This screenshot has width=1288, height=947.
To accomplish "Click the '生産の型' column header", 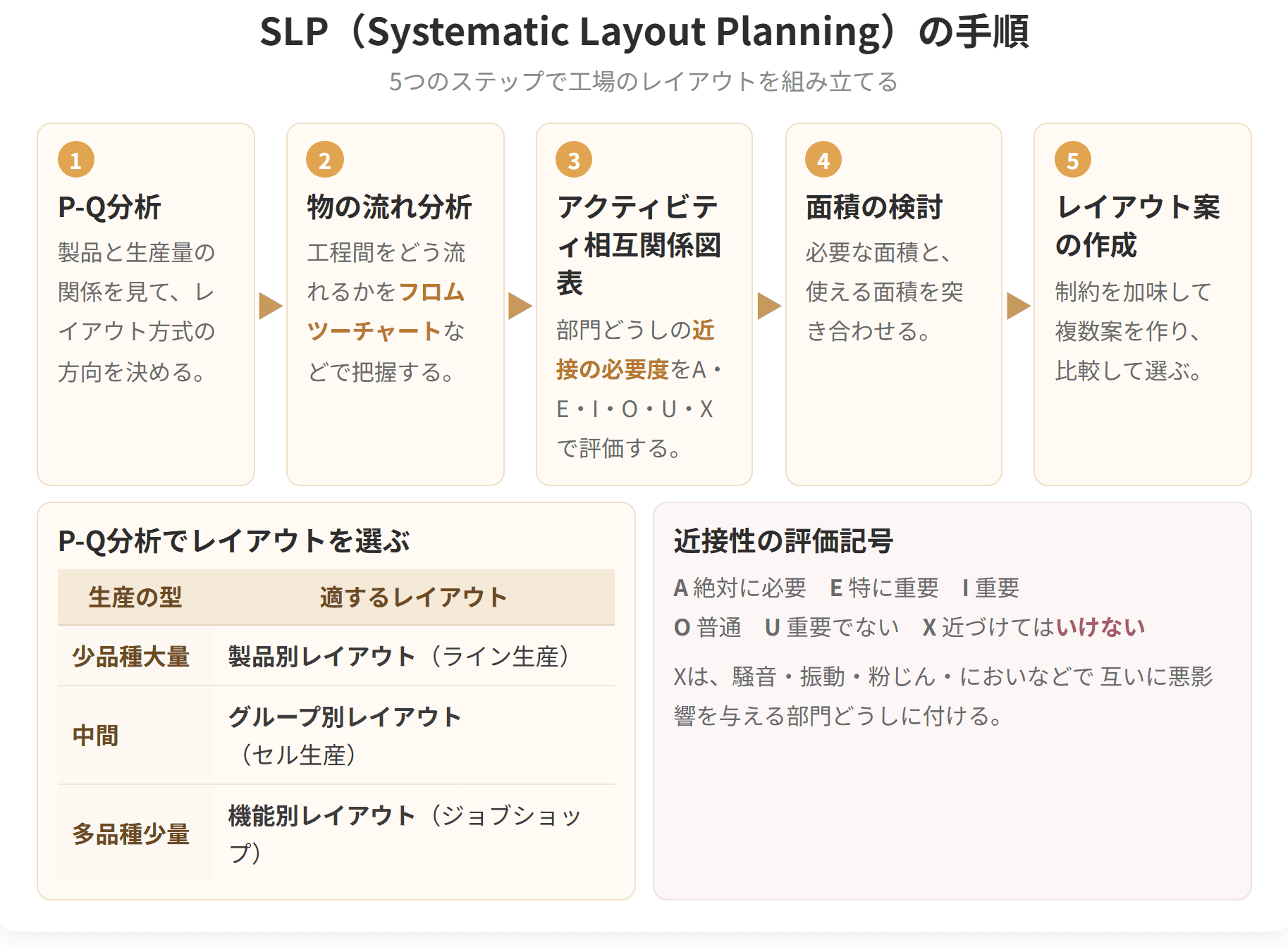I will coord(135,598).
